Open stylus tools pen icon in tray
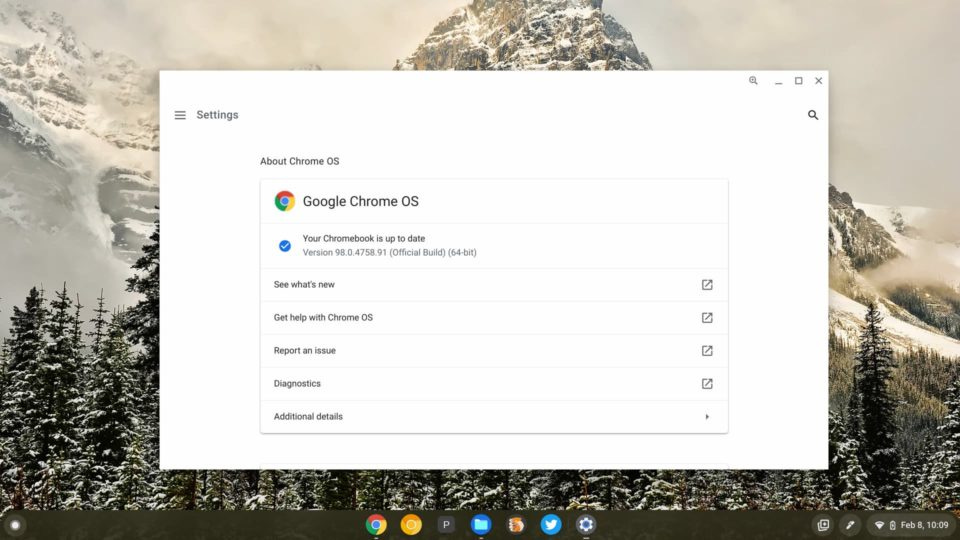Viewport: 960px width, 540px height. [x=850, y=525]
